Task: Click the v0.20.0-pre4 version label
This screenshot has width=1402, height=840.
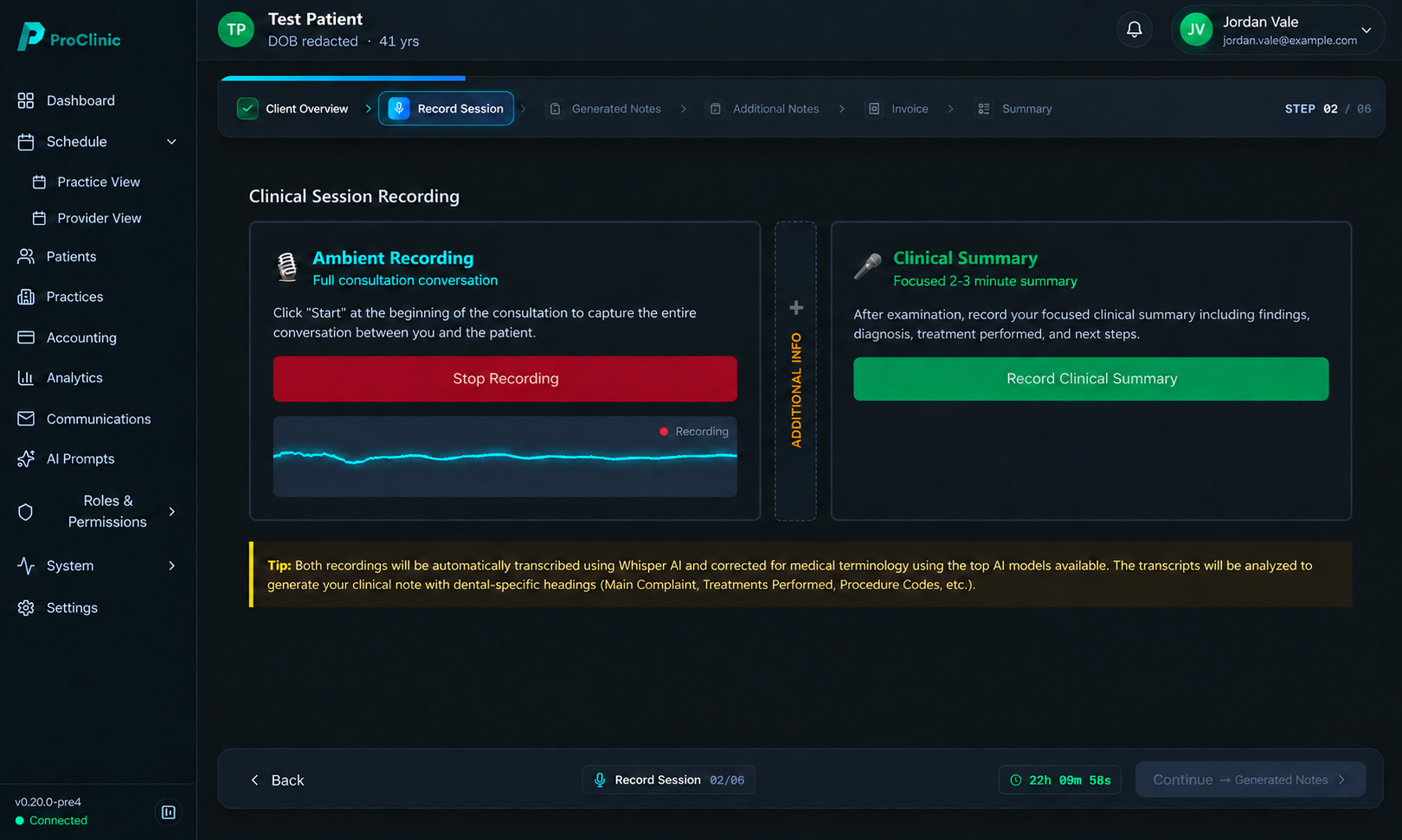Action: [48, 802]
